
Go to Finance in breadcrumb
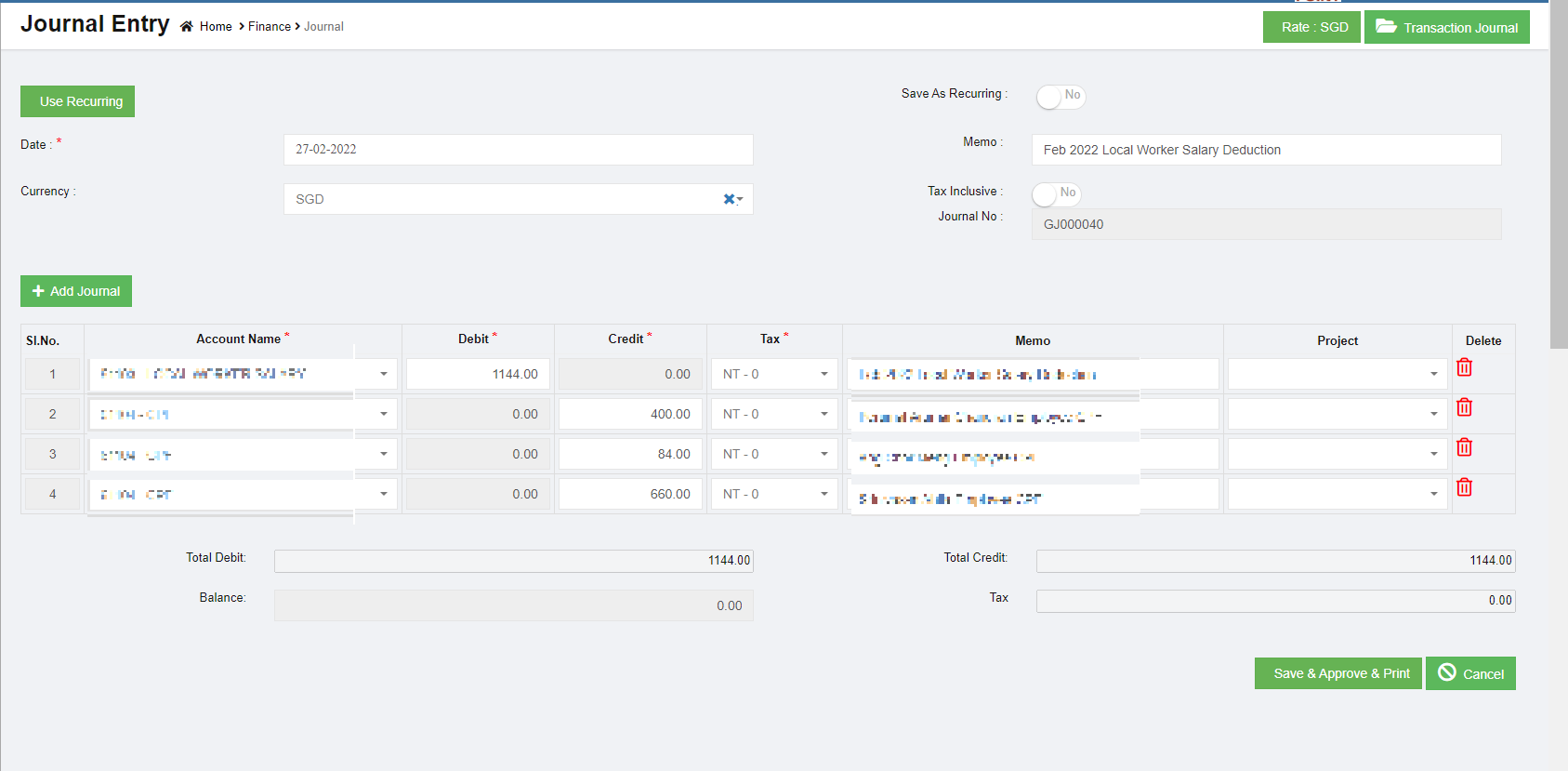(270, 27)
